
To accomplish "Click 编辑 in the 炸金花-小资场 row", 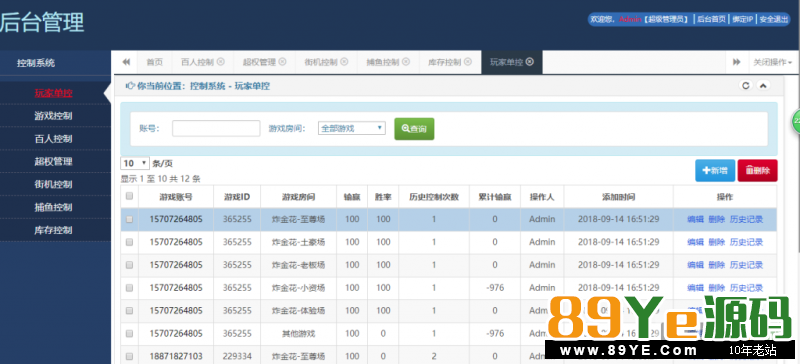I will click(695, 287).
